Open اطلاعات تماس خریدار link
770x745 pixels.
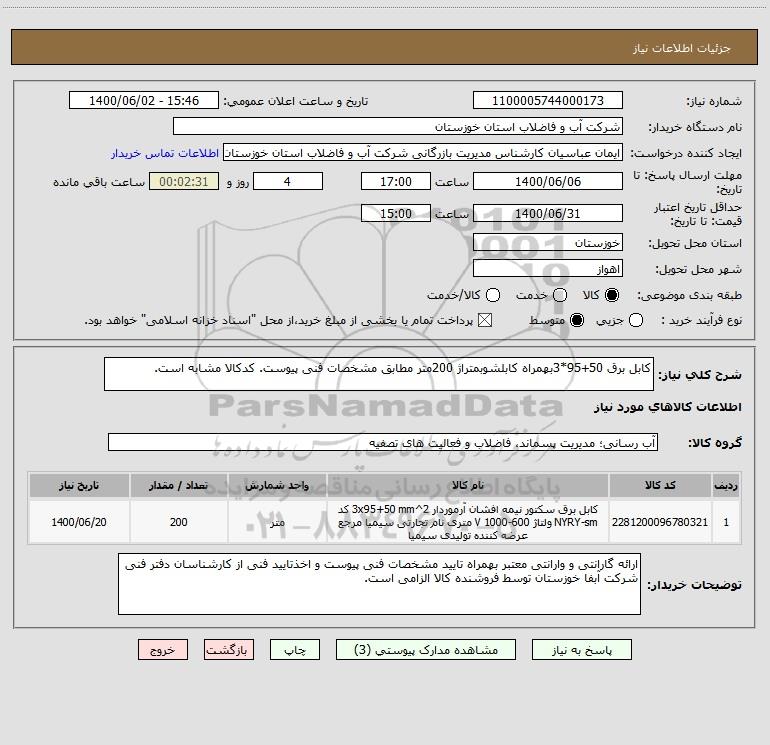click(x=165, y=153)
